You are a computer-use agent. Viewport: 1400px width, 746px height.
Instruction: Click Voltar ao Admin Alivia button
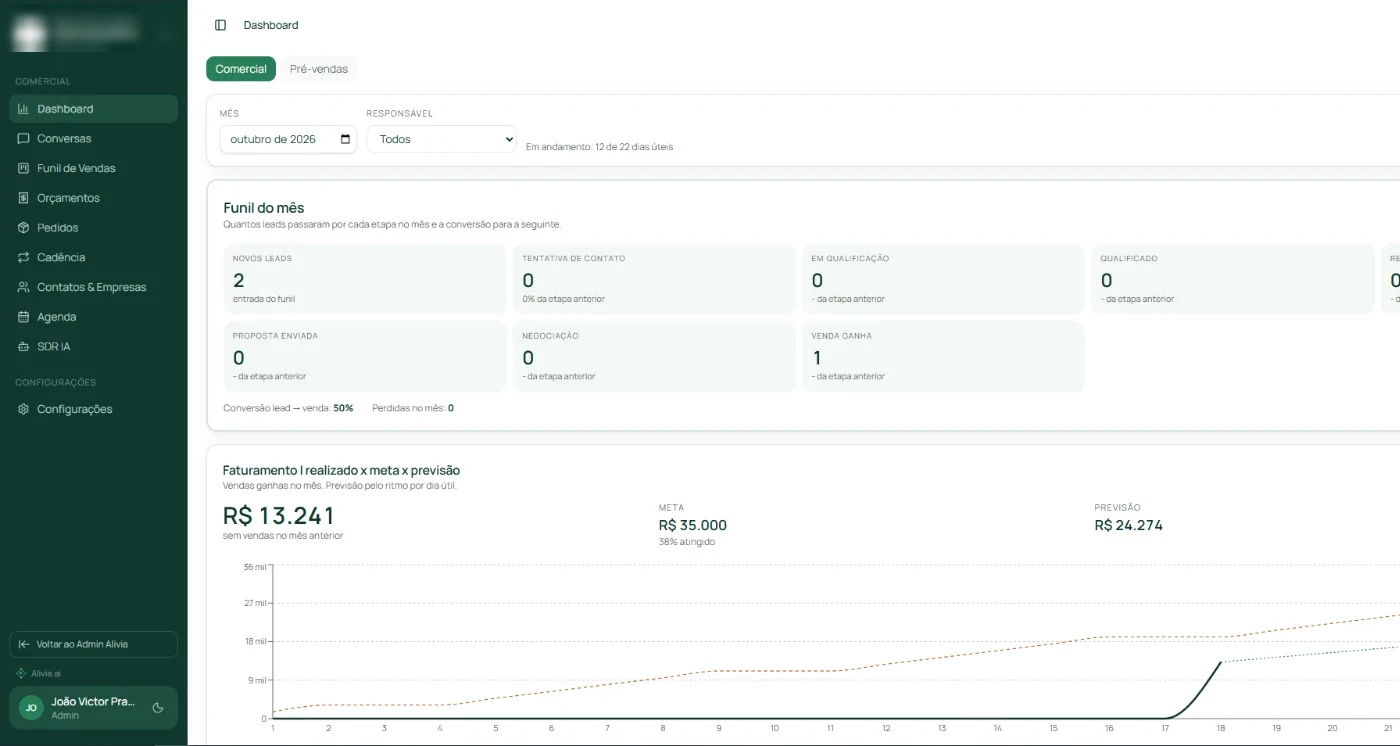coord(93,644)
